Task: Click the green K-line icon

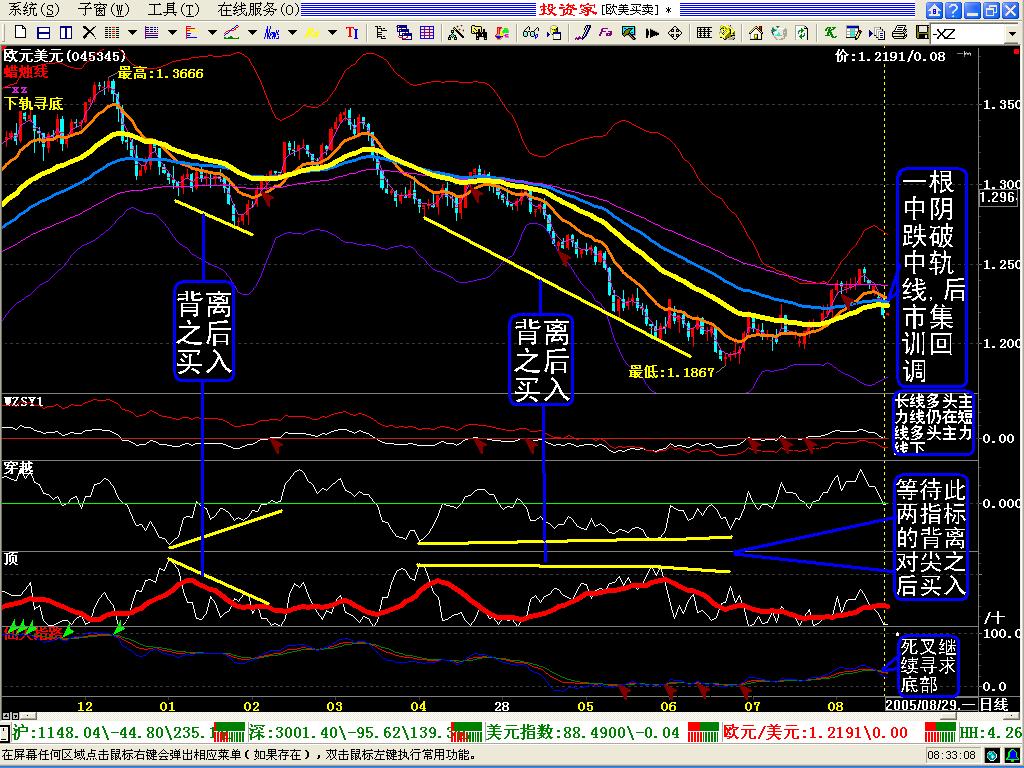Action: (x=830, y=33)
